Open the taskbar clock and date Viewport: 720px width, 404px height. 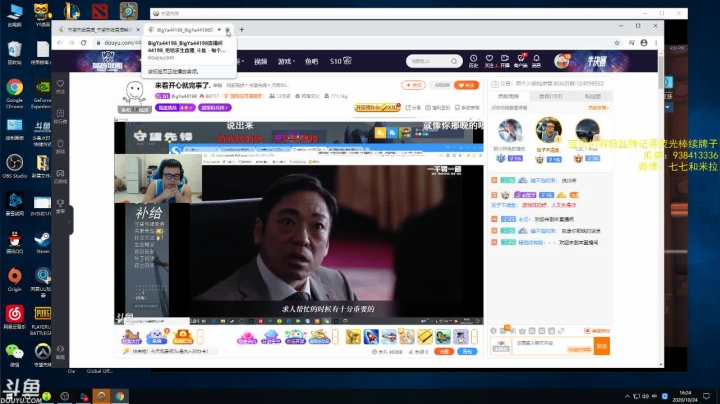[x=685, y=396]
